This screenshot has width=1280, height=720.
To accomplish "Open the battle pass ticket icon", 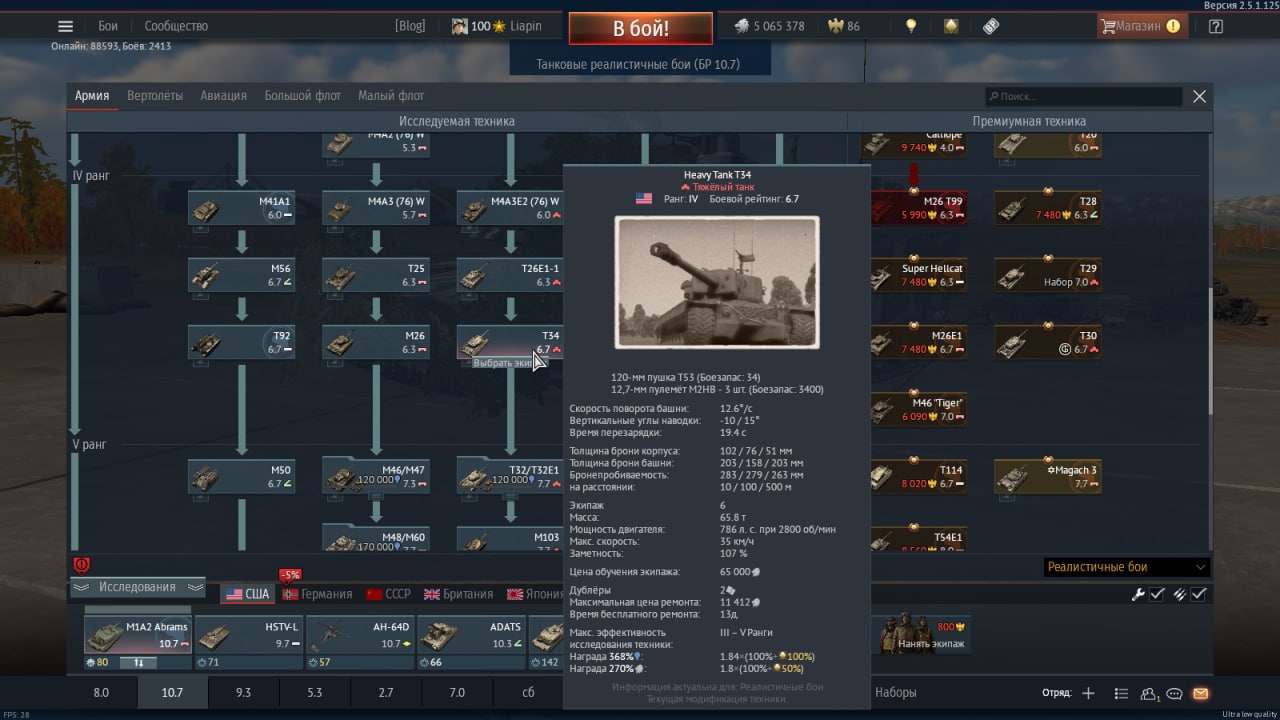I will (991, 26).
